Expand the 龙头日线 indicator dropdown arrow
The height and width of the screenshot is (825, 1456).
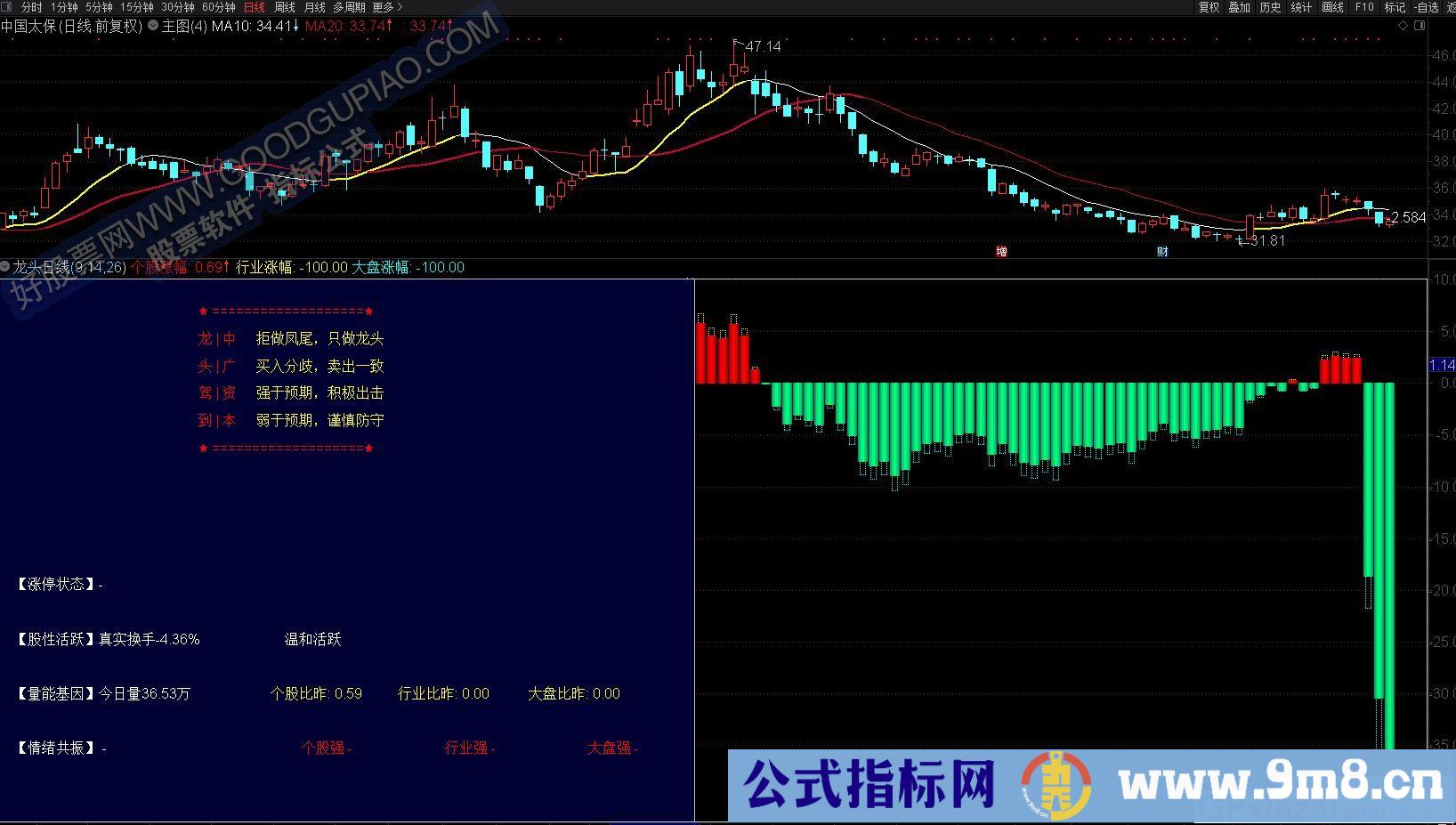tap(5, 266)
